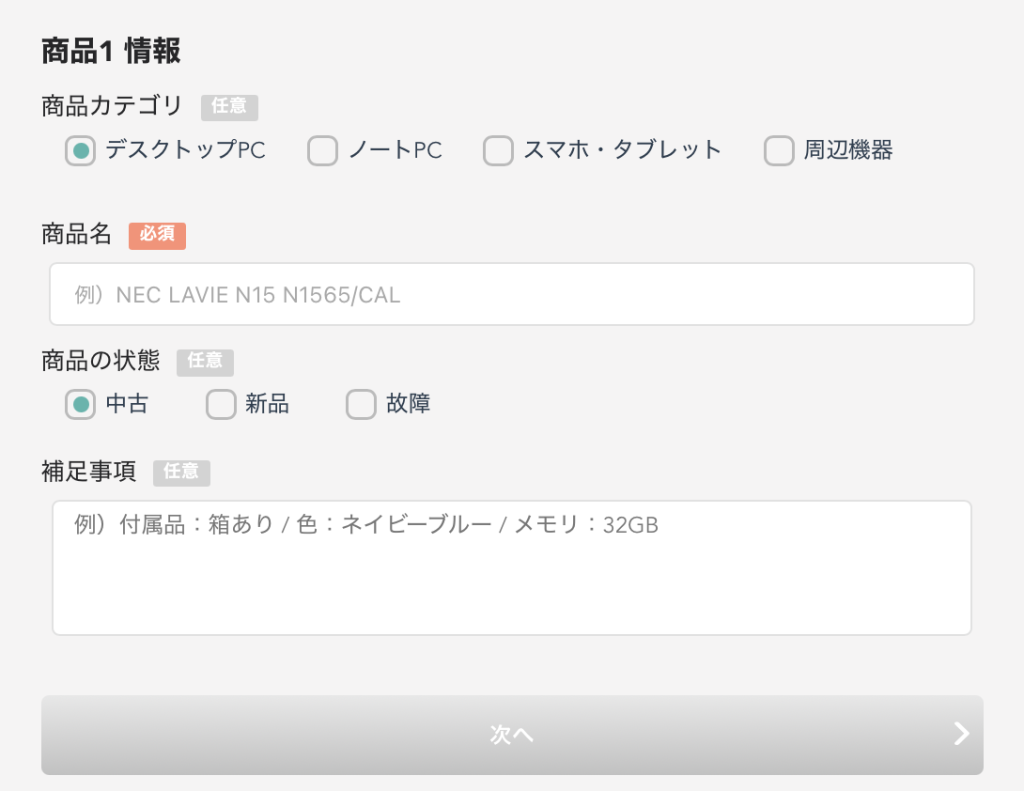Screen dimensions: 1024x791
Task: Click the 商品名 text input field
Action: (511, 294)
